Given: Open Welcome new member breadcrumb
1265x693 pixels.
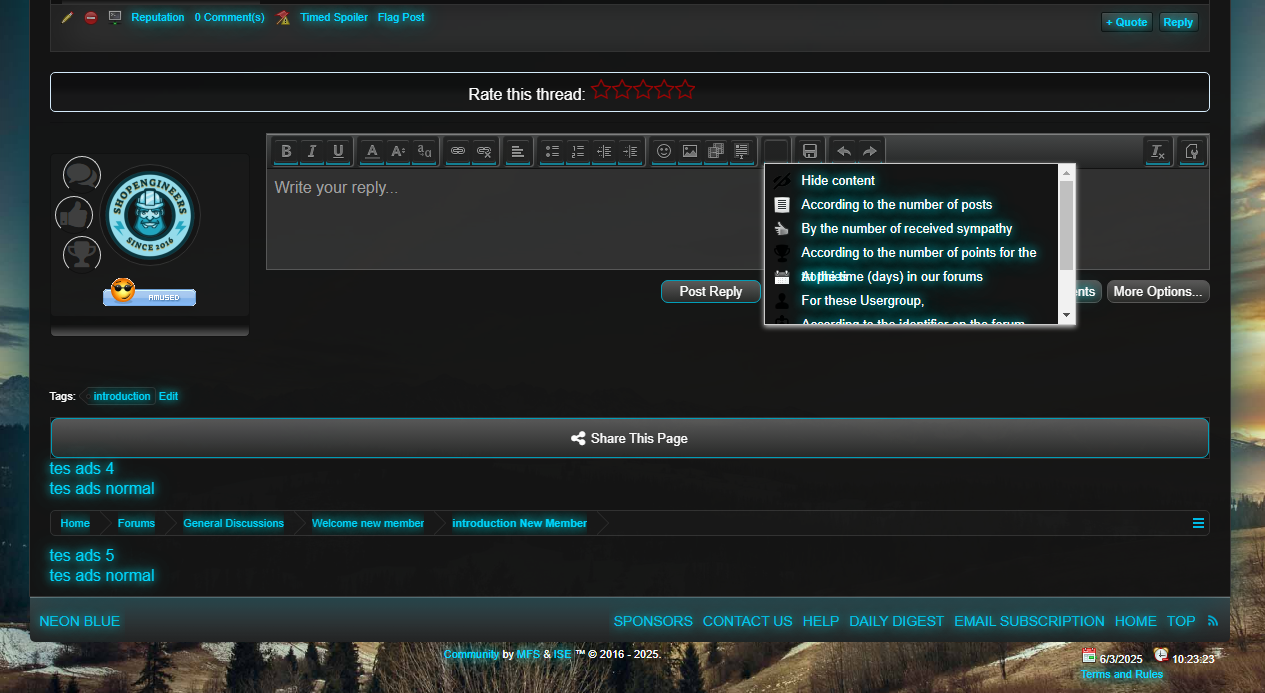Looking at the screenshot, I should pos(368,523).
